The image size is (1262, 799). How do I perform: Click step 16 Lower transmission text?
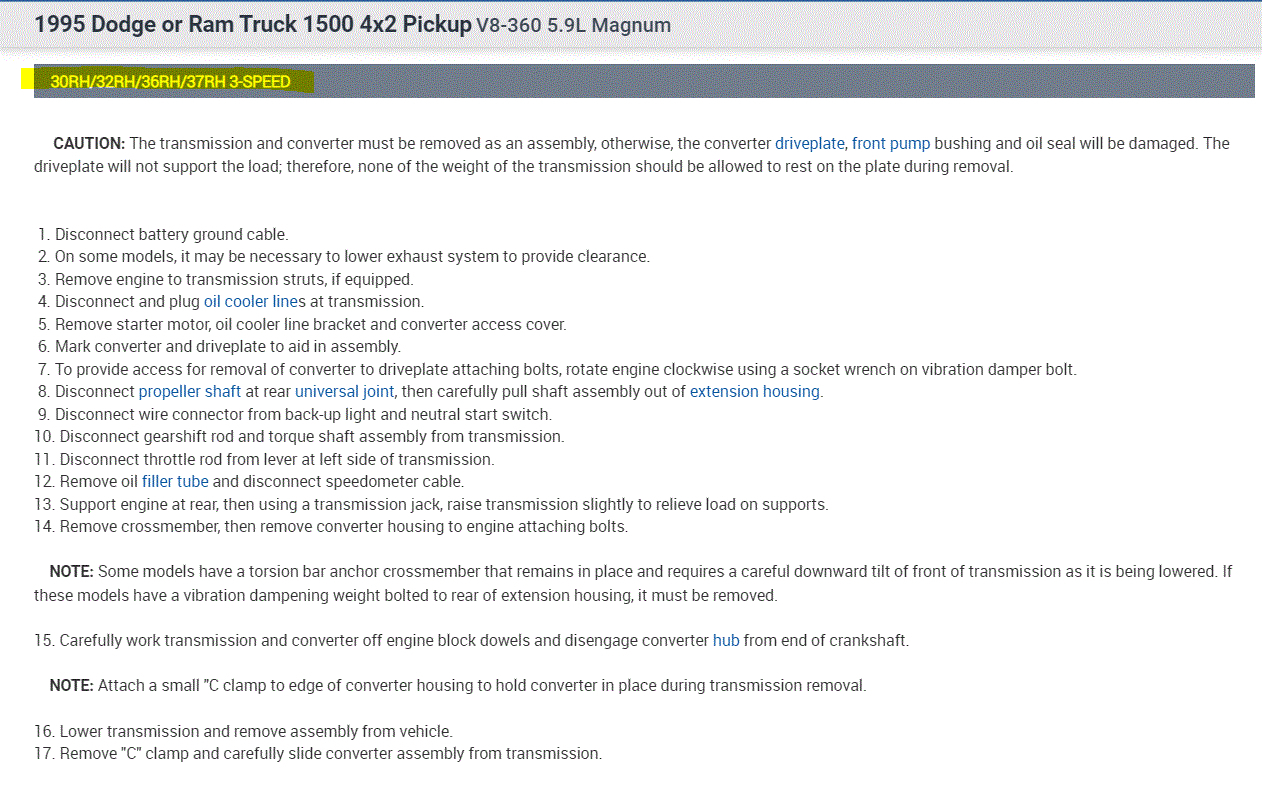click(255, 731)
